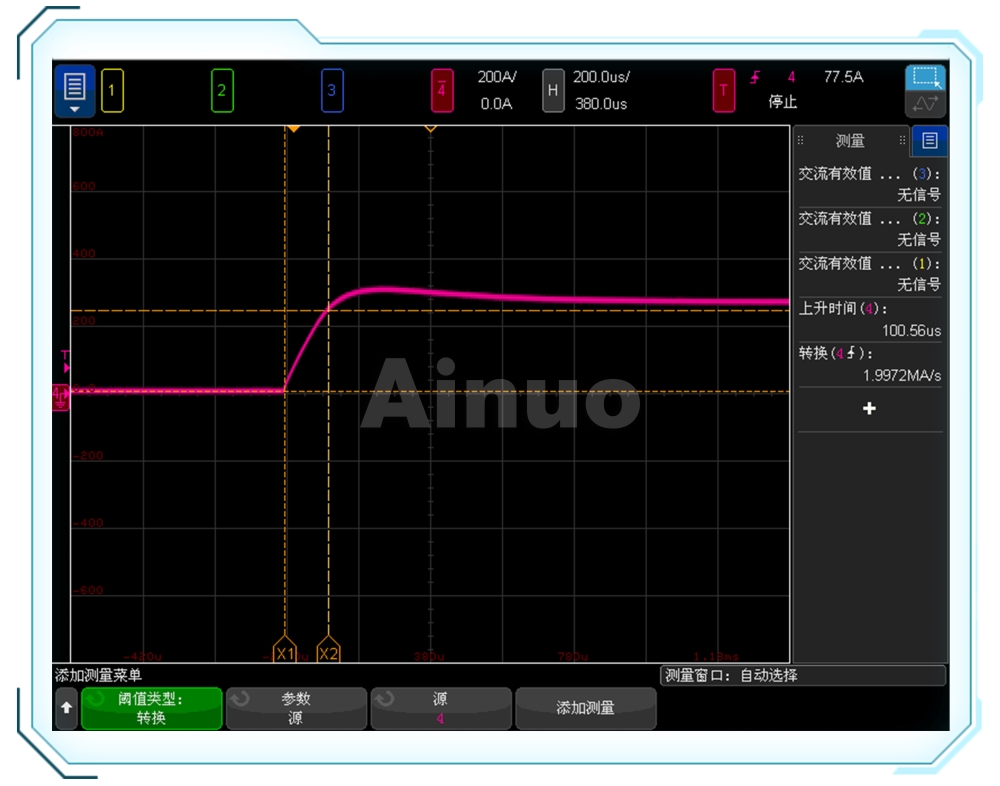Open the 参数 源 softkey options
The width and height of the screenshot is (1000, 786).
tap(295, 708)
